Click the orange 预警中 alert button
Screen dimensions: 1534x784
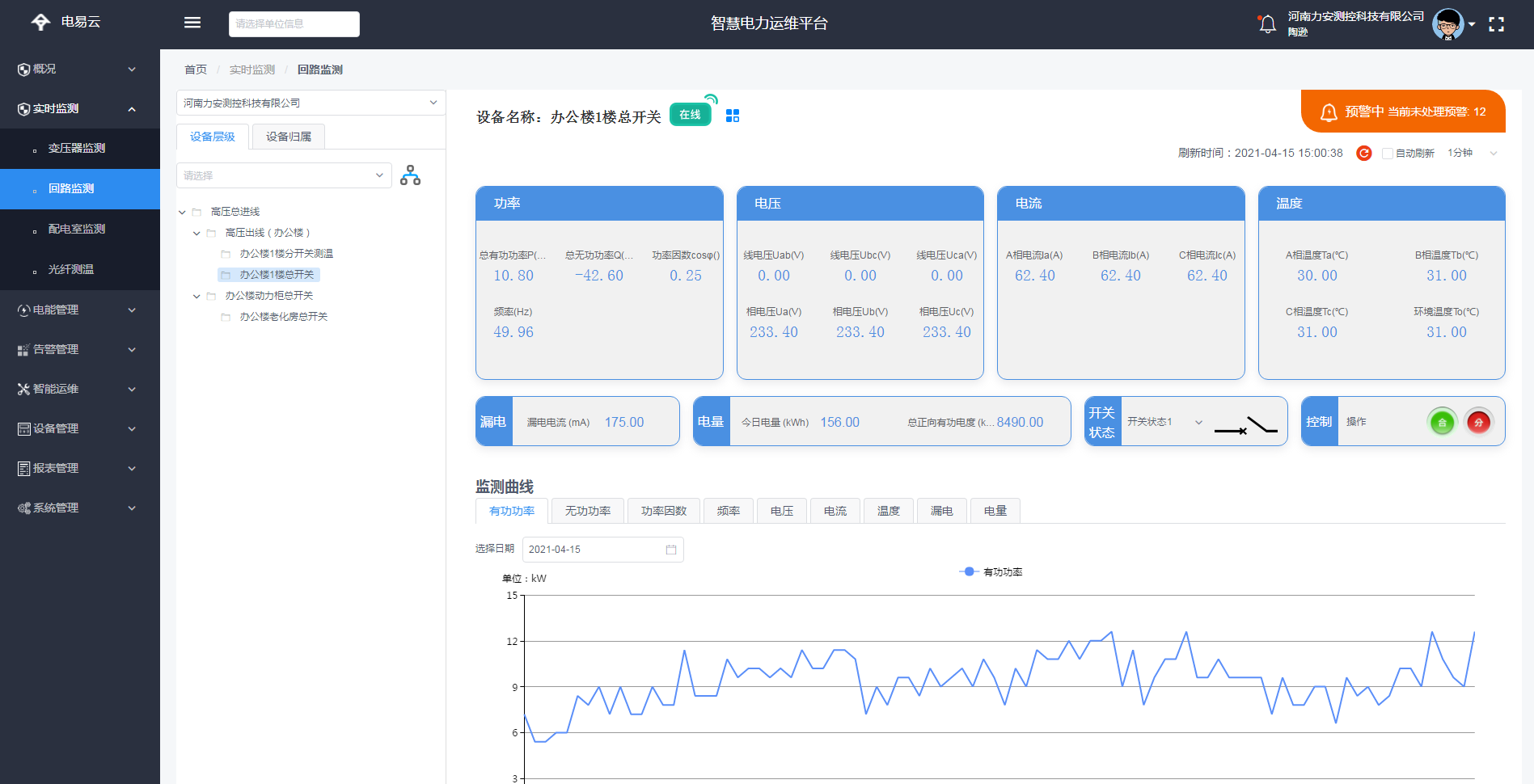pyautogui.click(x=1403, y=112)
